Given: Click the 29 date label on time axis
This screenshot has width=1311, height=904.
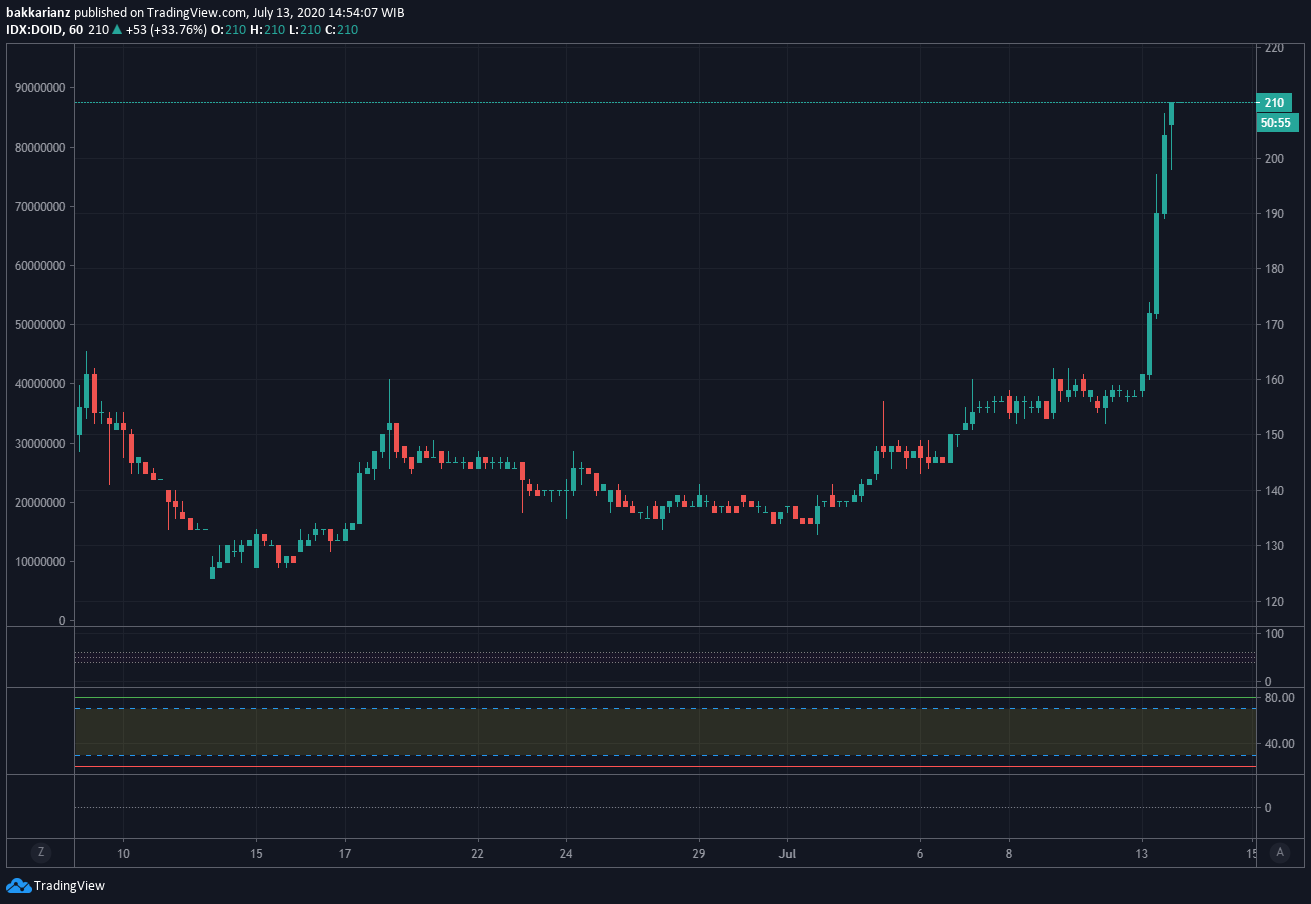Looking at the screenshot, I should pos(699,853).
